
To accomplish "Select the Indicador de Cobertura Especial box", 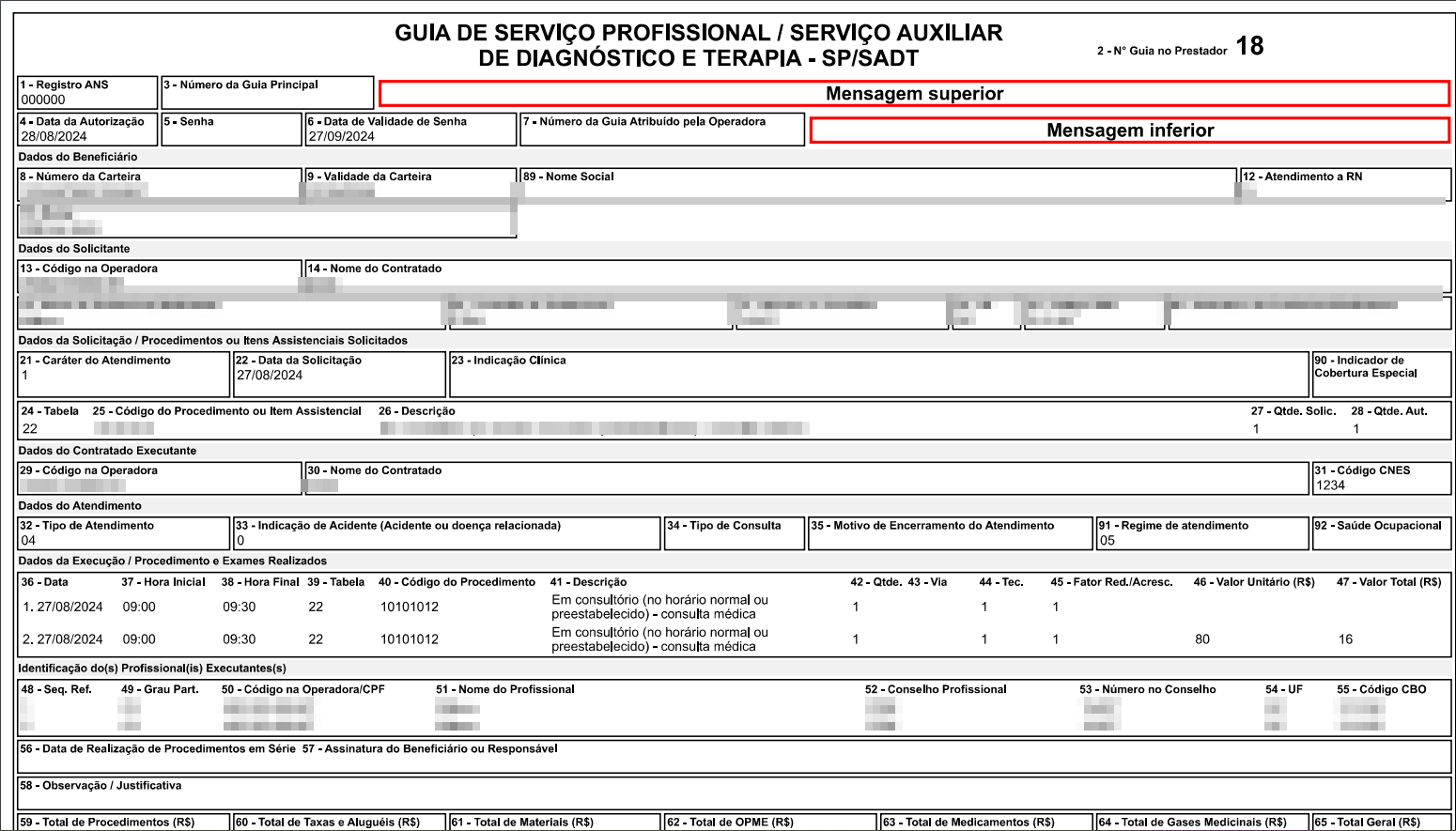I will coord(1381,375).
